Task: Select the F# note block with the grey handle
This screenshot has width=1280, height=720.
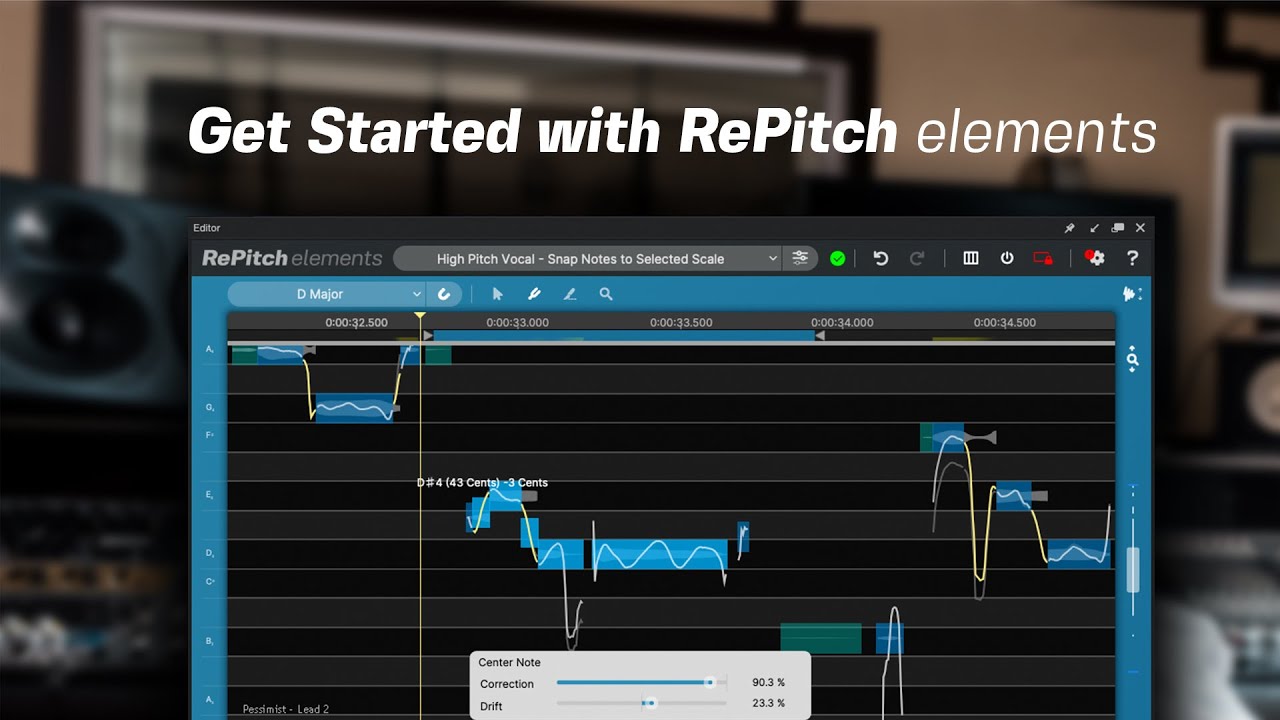Action: coord(949,437)
